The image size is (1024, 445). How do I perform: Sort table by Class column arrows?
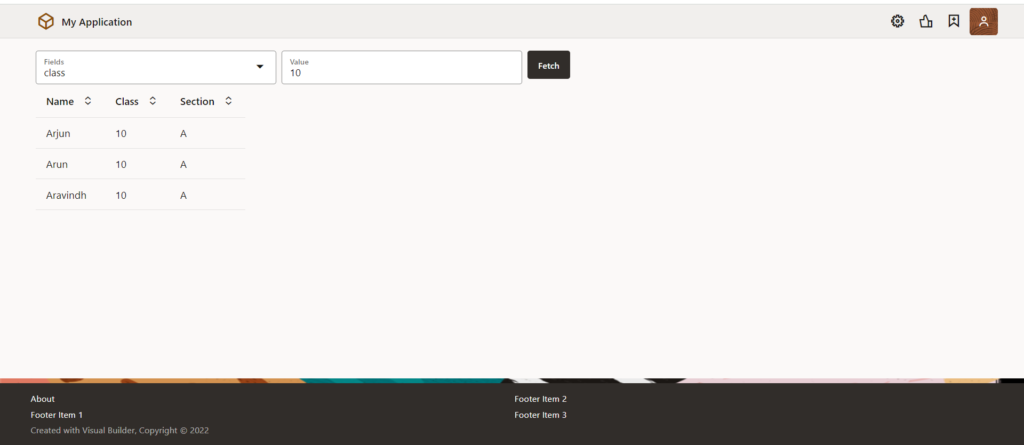tap(152, 101)
